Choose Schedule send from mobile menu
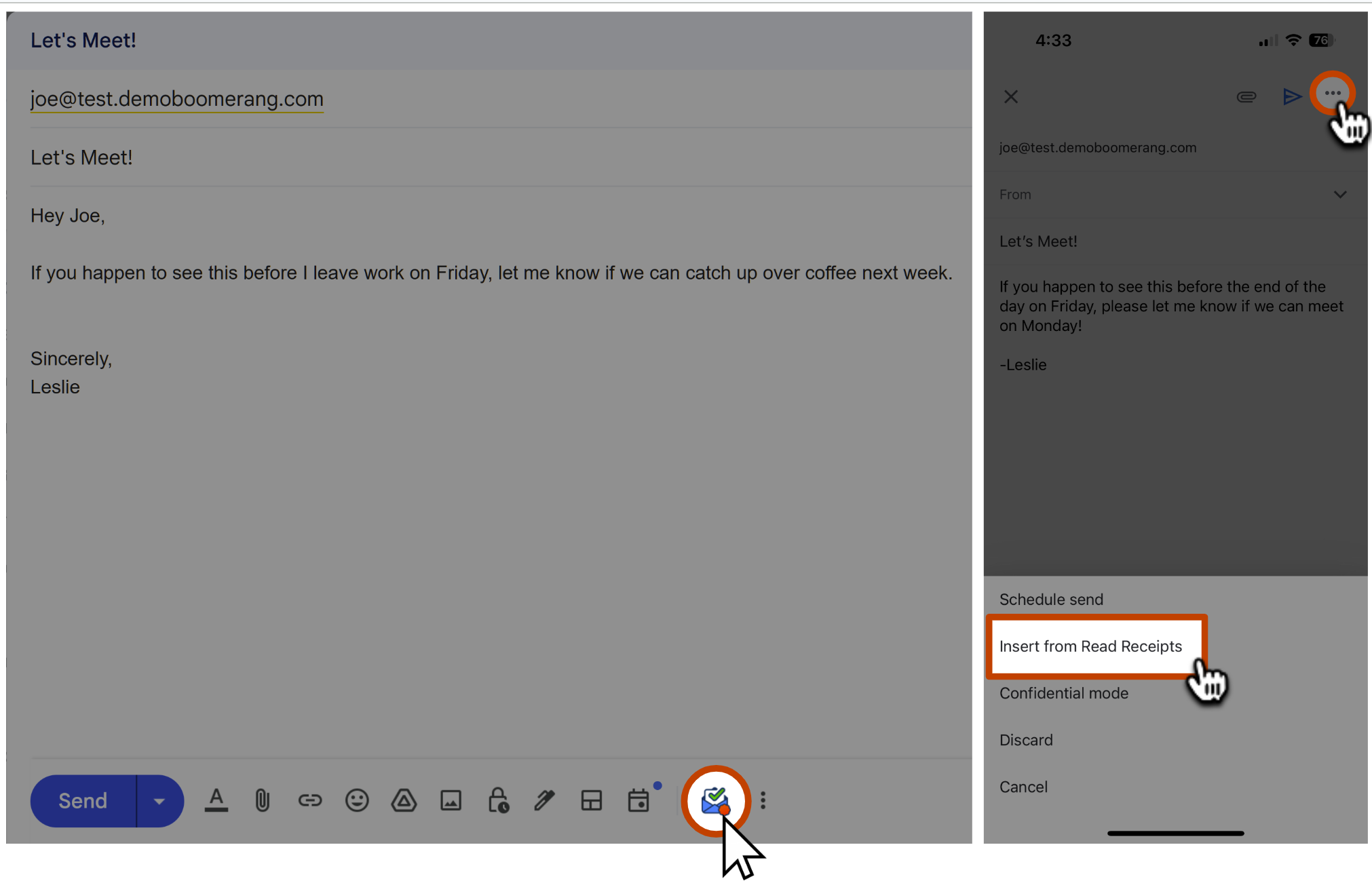 pyautogui.click(x=1051, y=600)
